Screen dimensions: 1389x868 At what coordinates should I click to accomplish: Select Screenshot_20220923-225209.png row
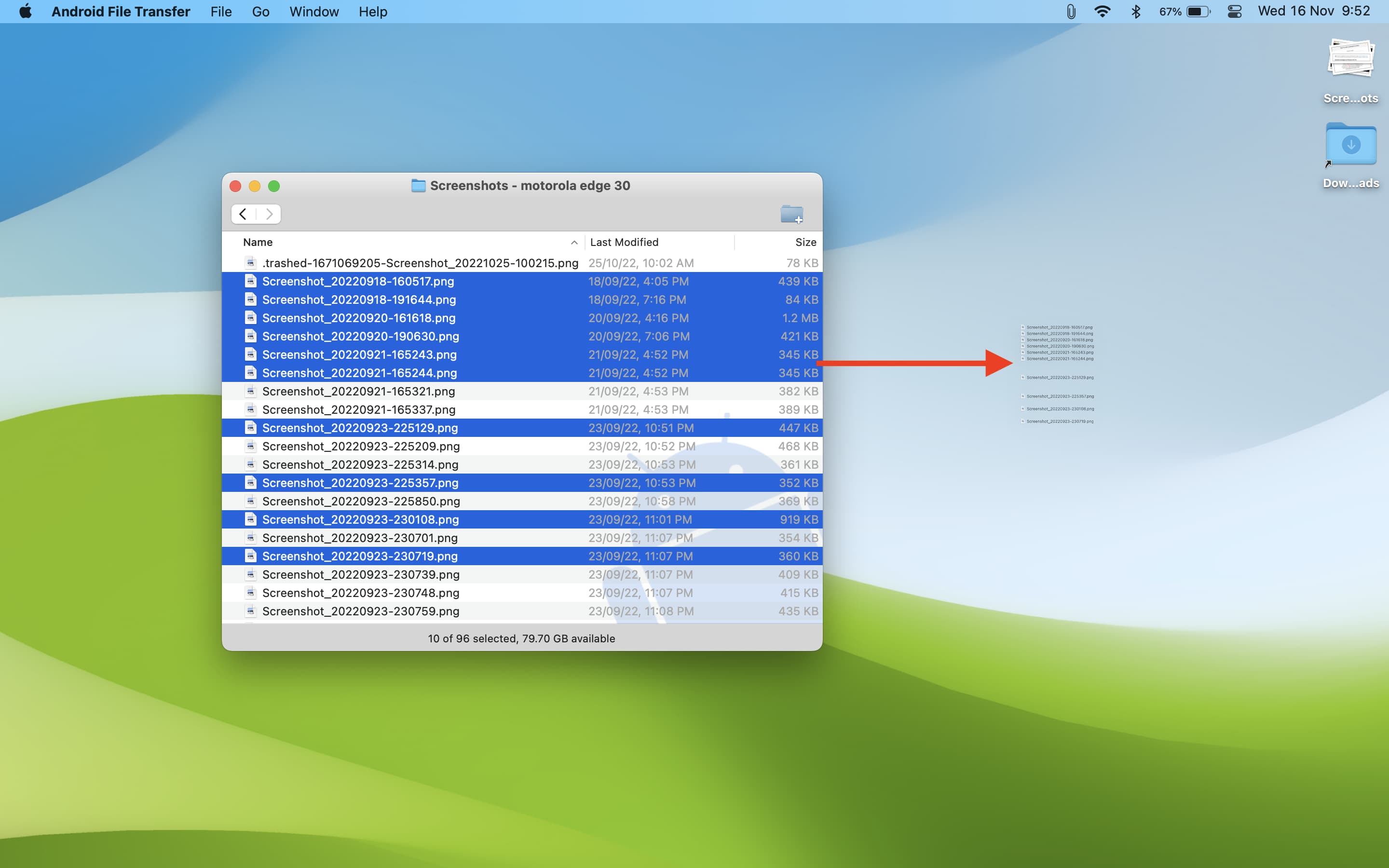360,446
